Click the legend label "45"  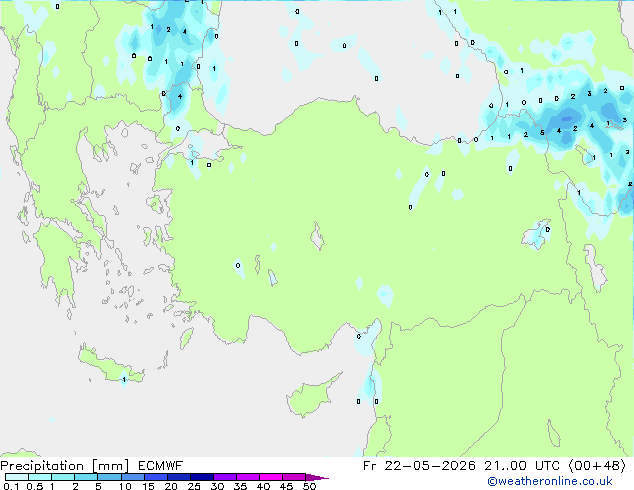(x=286, y=486)
